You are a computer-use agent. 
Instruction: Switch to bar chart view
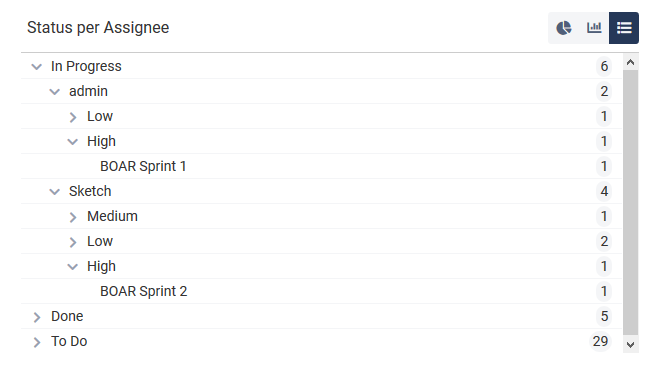(x=594, y=28)
